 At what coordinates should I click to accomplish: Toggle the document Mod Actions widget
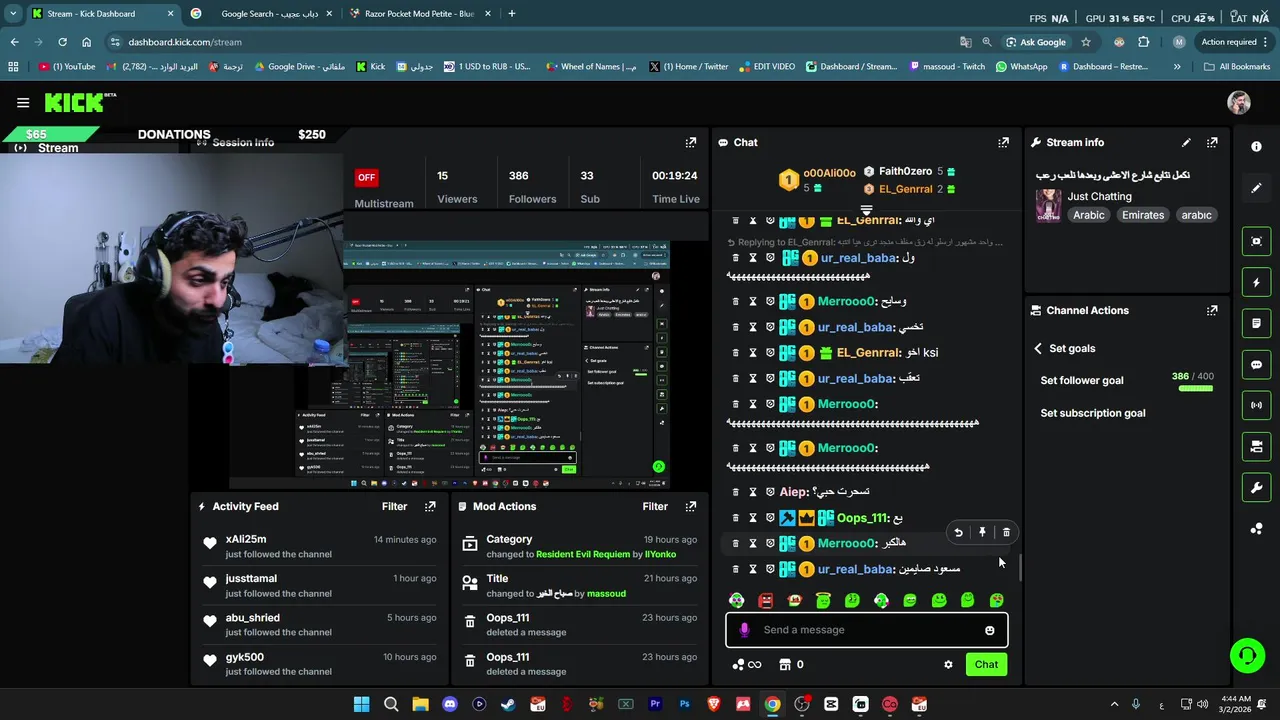pos(1256,324)
